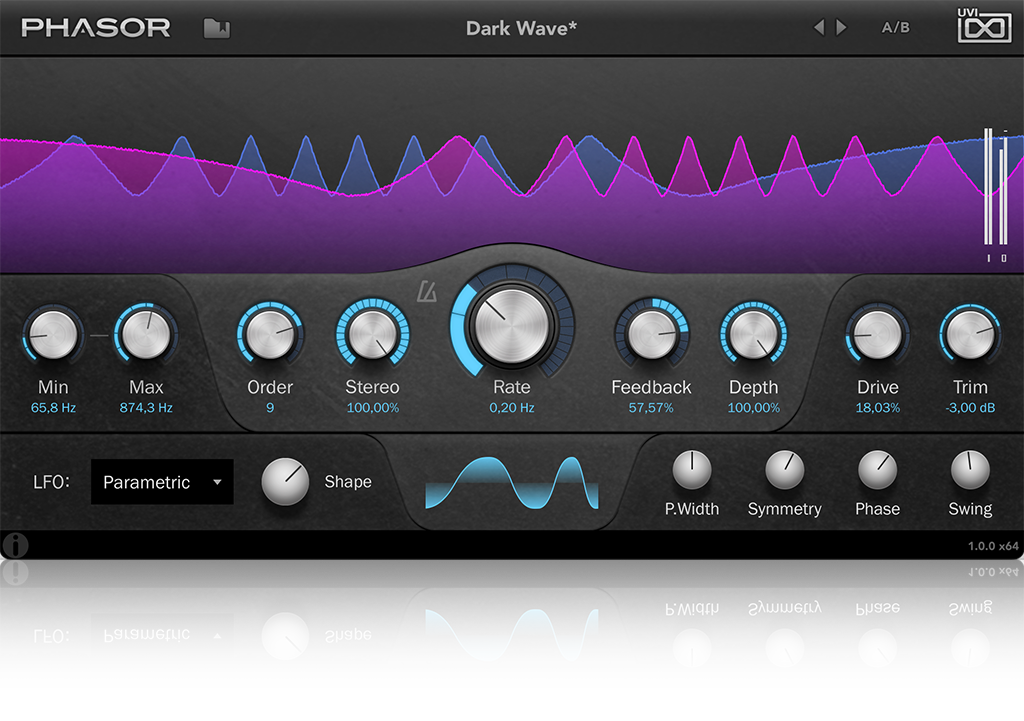The height and width of the screenshot is (721, 1024).
Task: Toggle the A/B comparison
Action: tap(895, 27)
